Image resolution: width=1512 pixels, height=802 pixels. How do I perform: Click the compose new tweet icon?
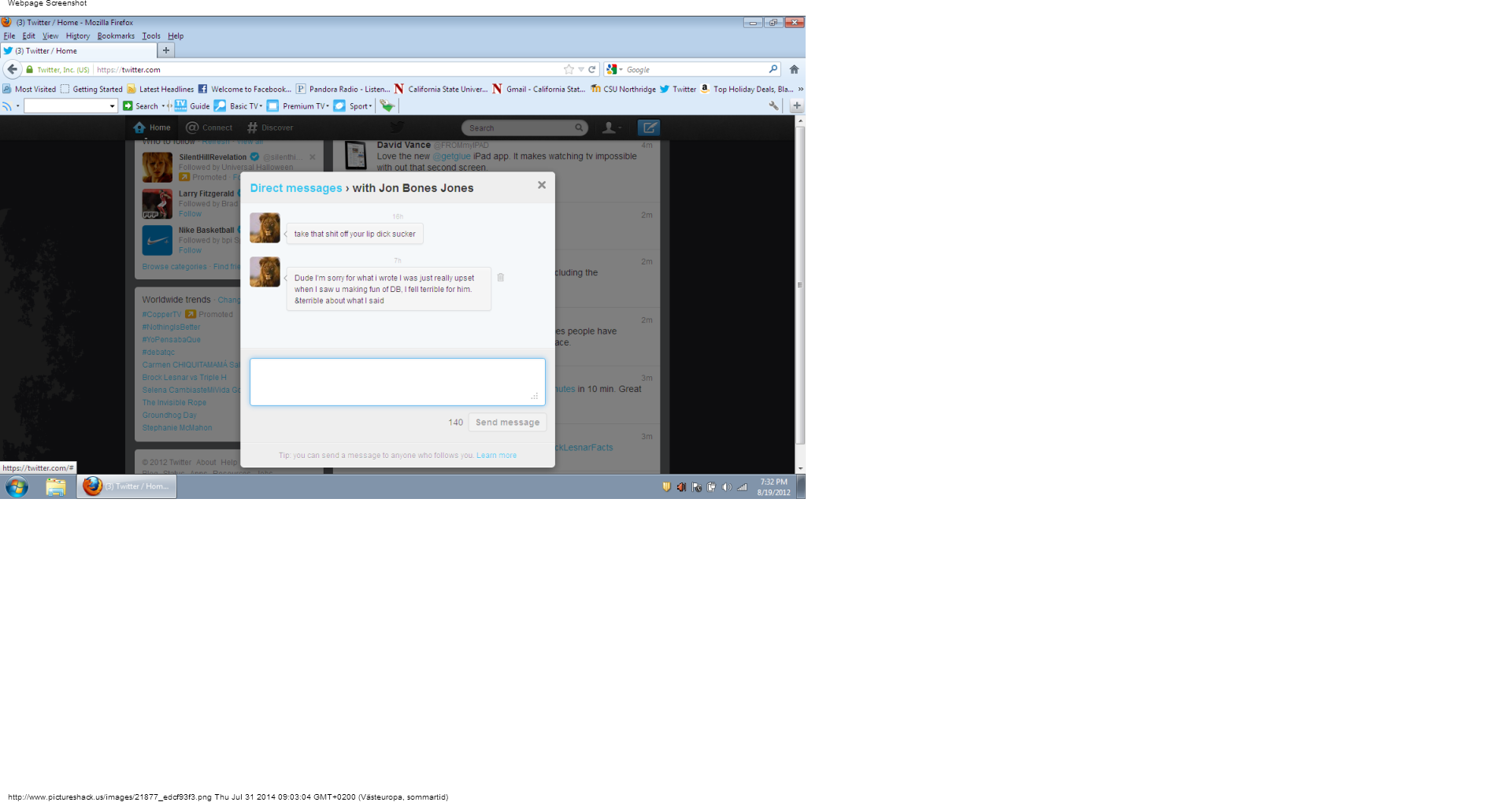coord(649,128)
